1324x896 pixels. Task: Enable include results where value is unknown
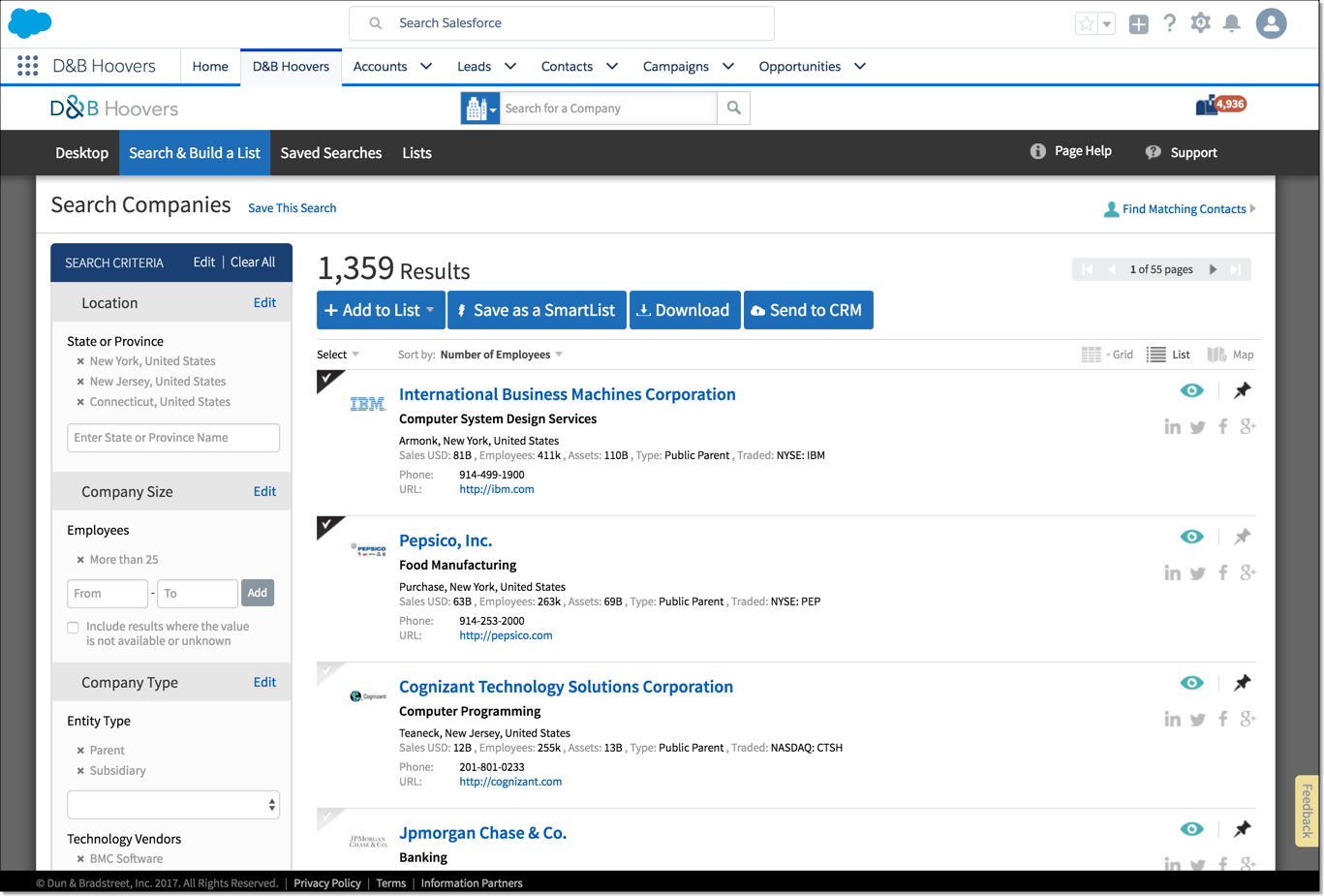click(x=73, y=627)
